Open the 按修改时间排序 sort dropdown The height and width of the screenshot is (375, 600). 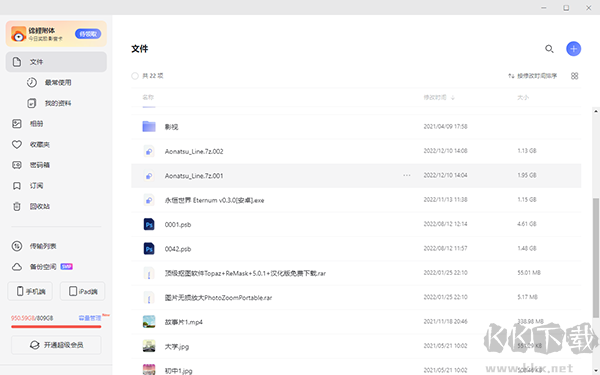point(532,76)
